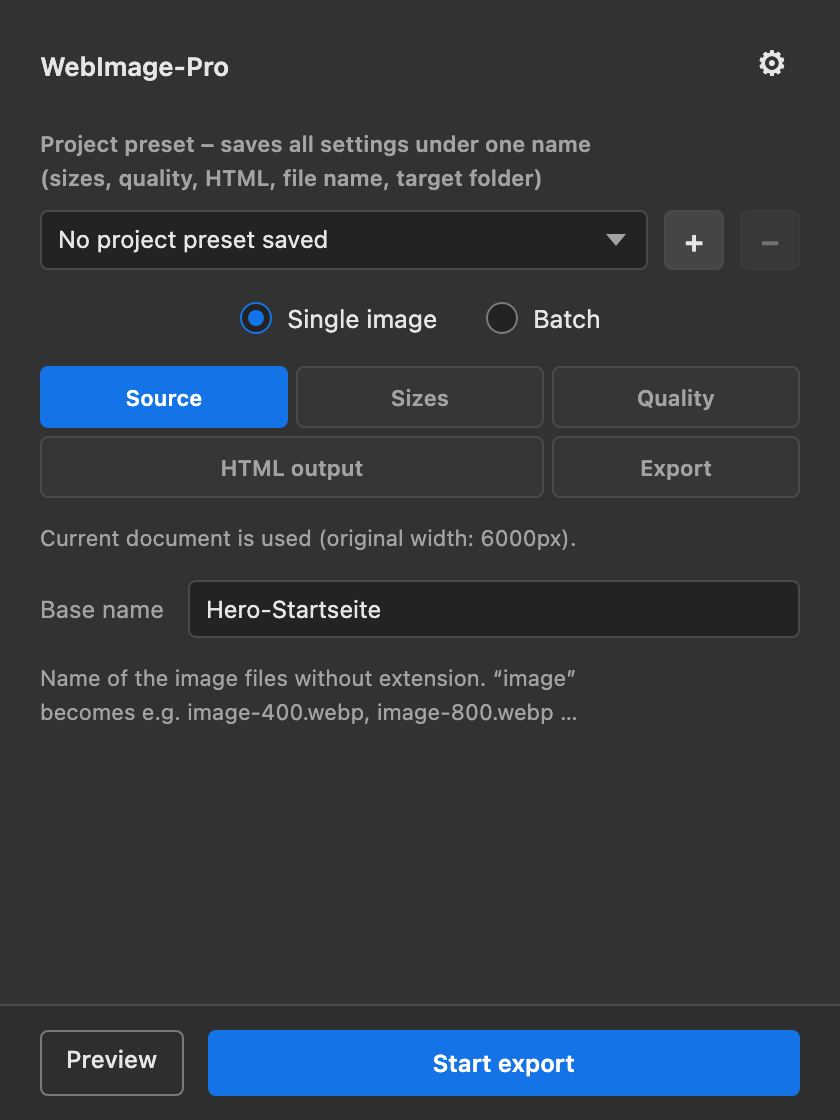Switch to the Source tab
840x1120 pixels.
164,397
